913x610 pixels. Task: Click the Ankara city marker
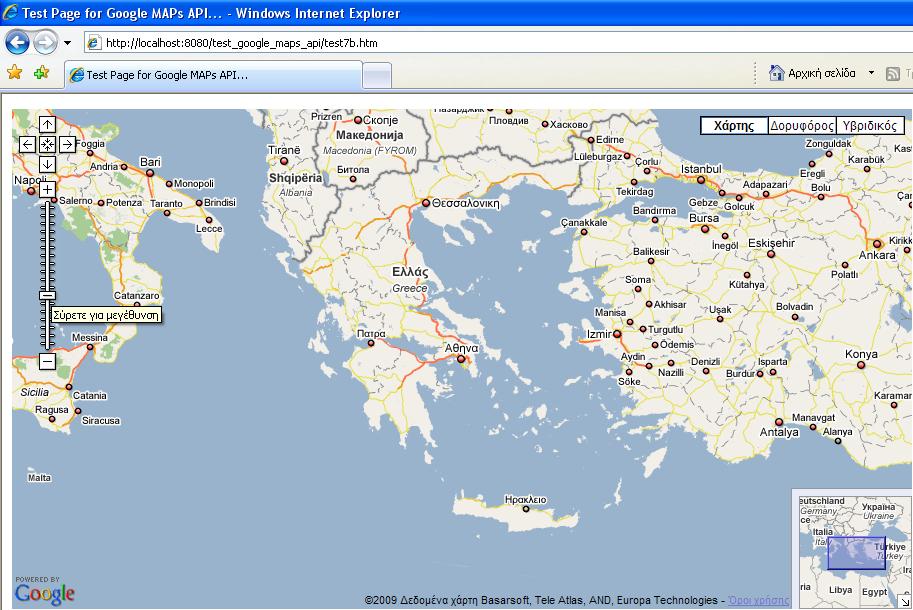877,244
